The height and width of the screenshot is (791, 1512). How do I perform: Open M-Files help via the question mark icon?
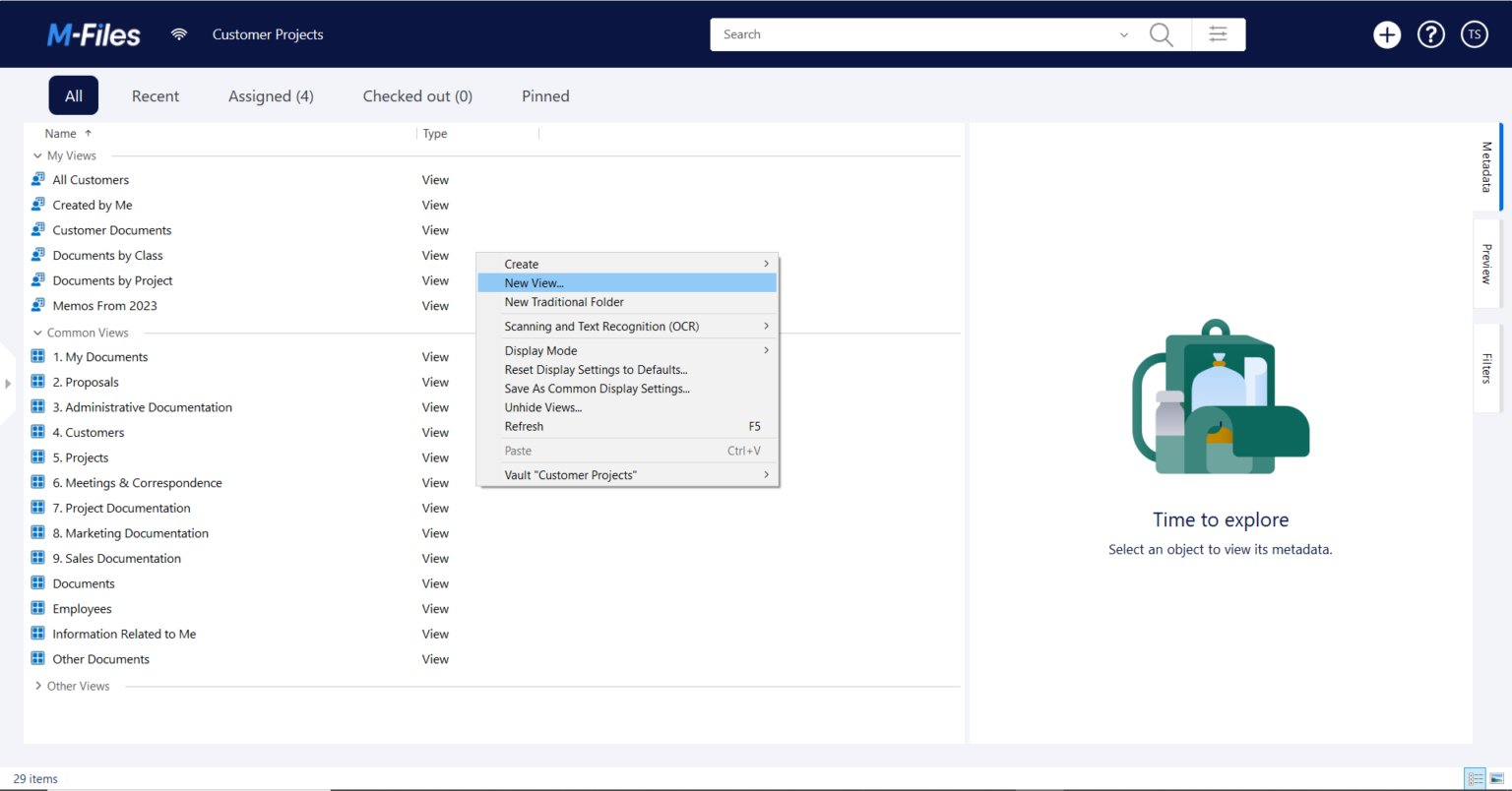[x=1430, y=33]
